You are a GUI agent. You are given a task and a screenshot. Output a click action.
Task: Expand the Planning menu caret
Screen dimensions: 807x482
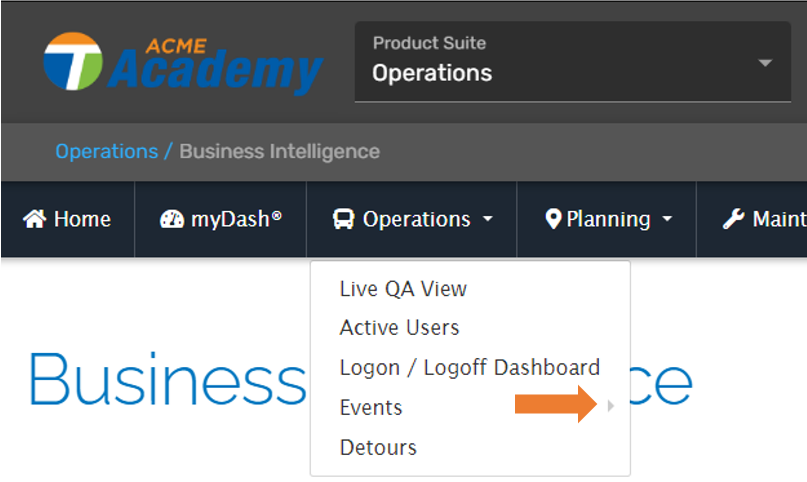pos(667,219)
